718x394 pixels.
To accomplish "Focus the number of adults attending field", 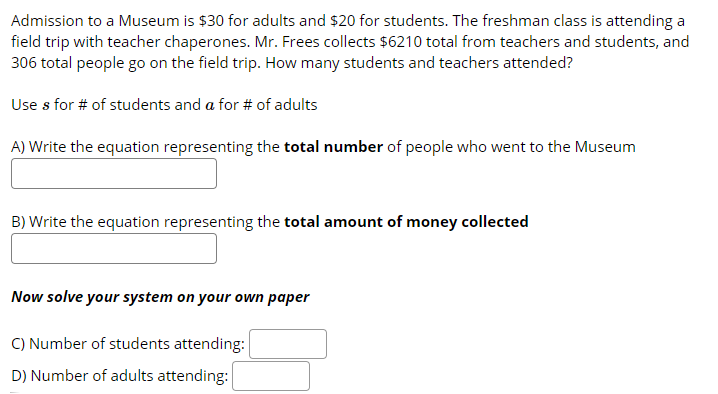I will [271, 376].
